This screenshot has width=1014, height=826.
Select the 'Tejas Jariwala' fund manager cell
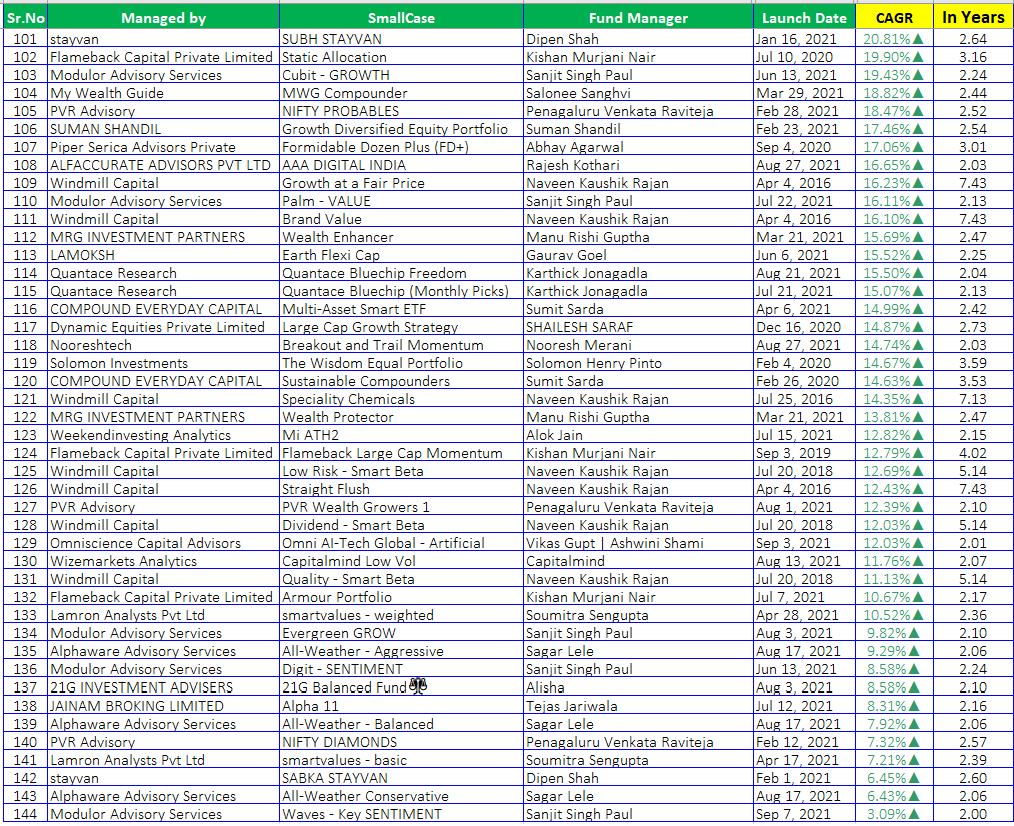point(638,706)
